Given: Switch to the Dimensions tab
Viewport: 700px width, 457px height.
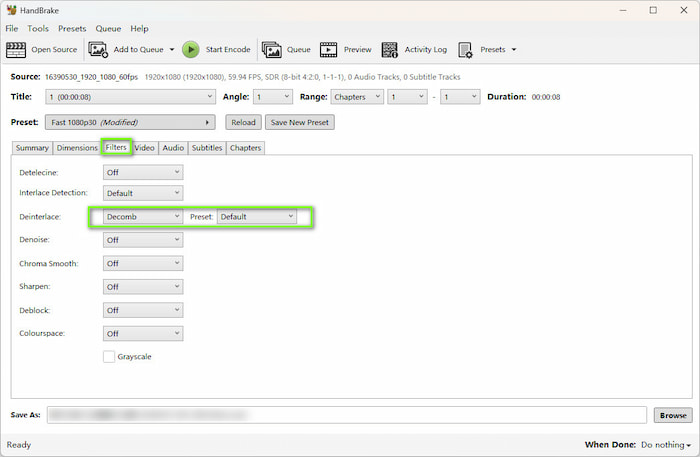Looking at the screenshot, I should [77, 148].
